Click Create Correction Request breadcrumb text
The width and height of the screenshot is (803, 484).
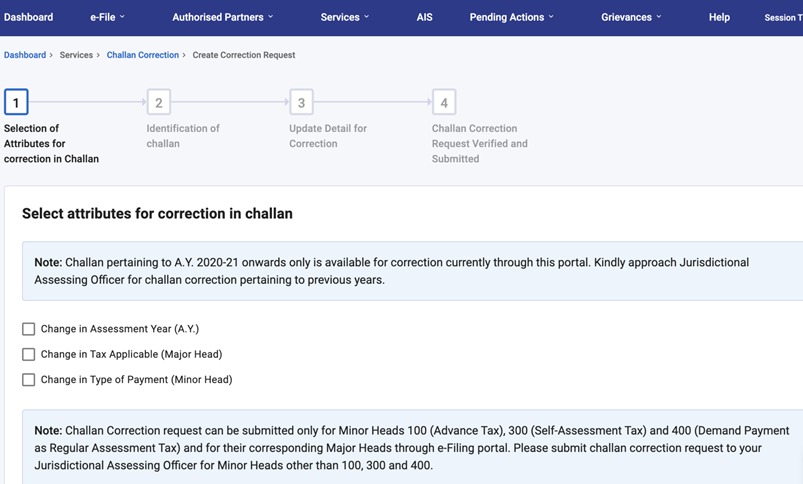(244, 55)
